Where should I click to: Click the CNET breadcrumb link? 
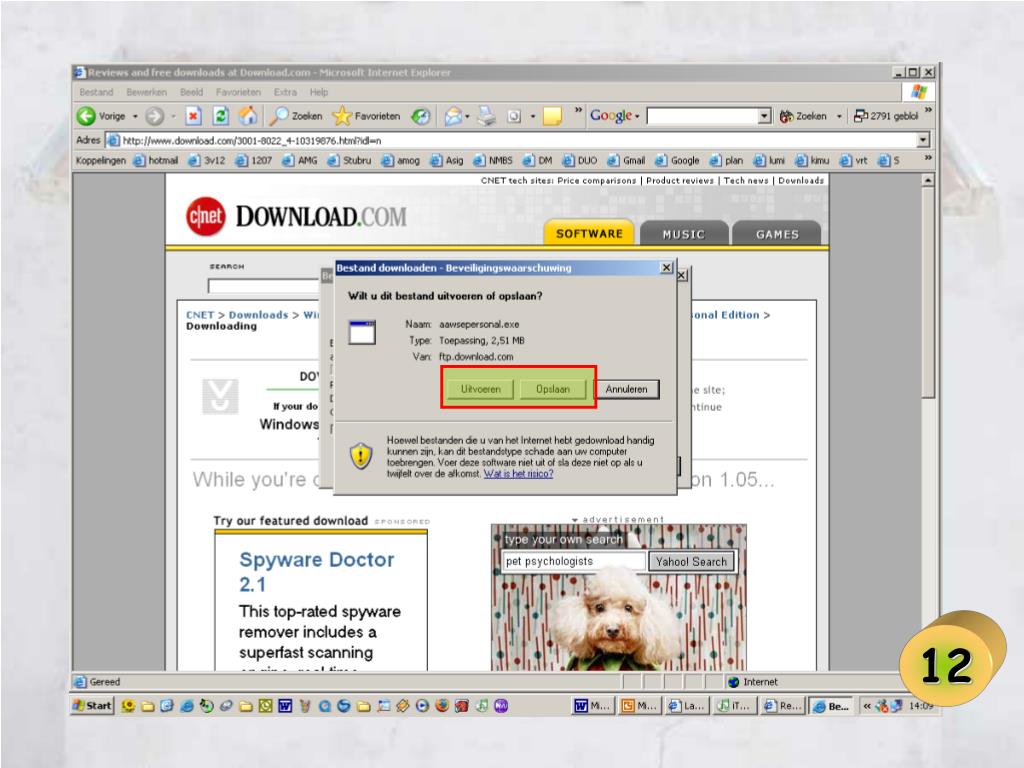coord(200,315)
